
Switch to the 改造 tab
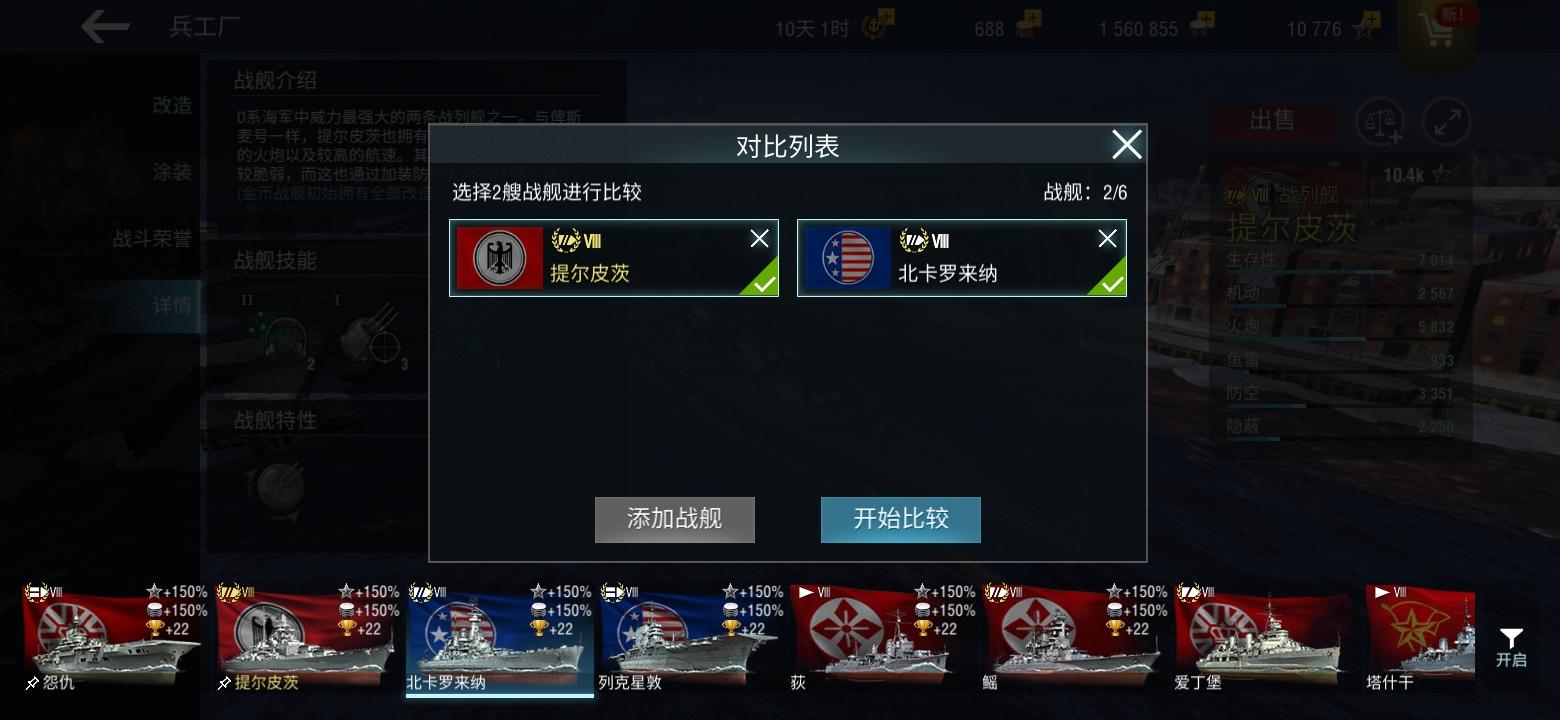[172, 105]
